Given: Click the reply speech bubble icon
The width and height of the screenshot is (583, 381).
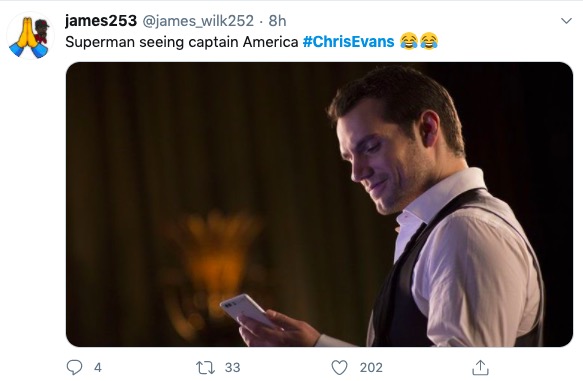Looking at the screenshot, I should [74, 367].
